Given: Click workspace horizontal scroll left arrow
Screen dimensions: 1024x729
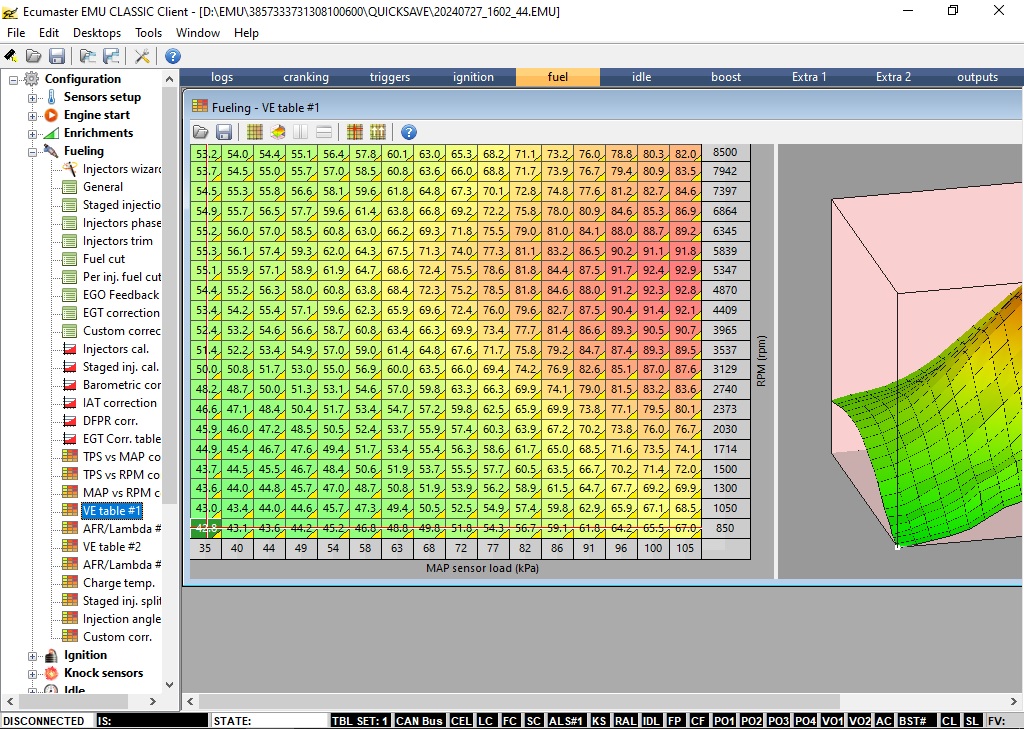Looking at the screenshot, I should click(190, 702).
